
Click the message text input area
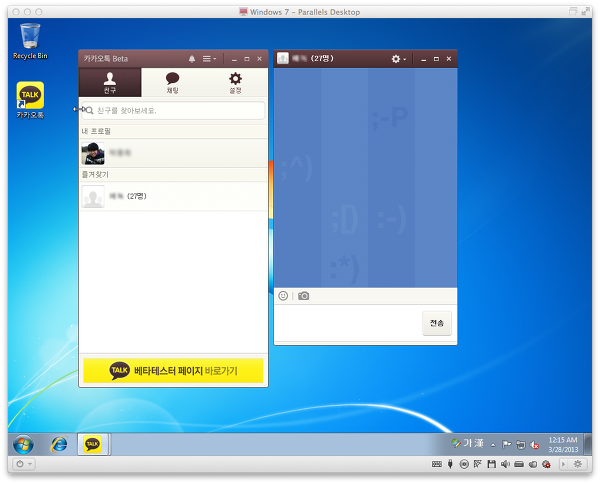tap(347, 323)
